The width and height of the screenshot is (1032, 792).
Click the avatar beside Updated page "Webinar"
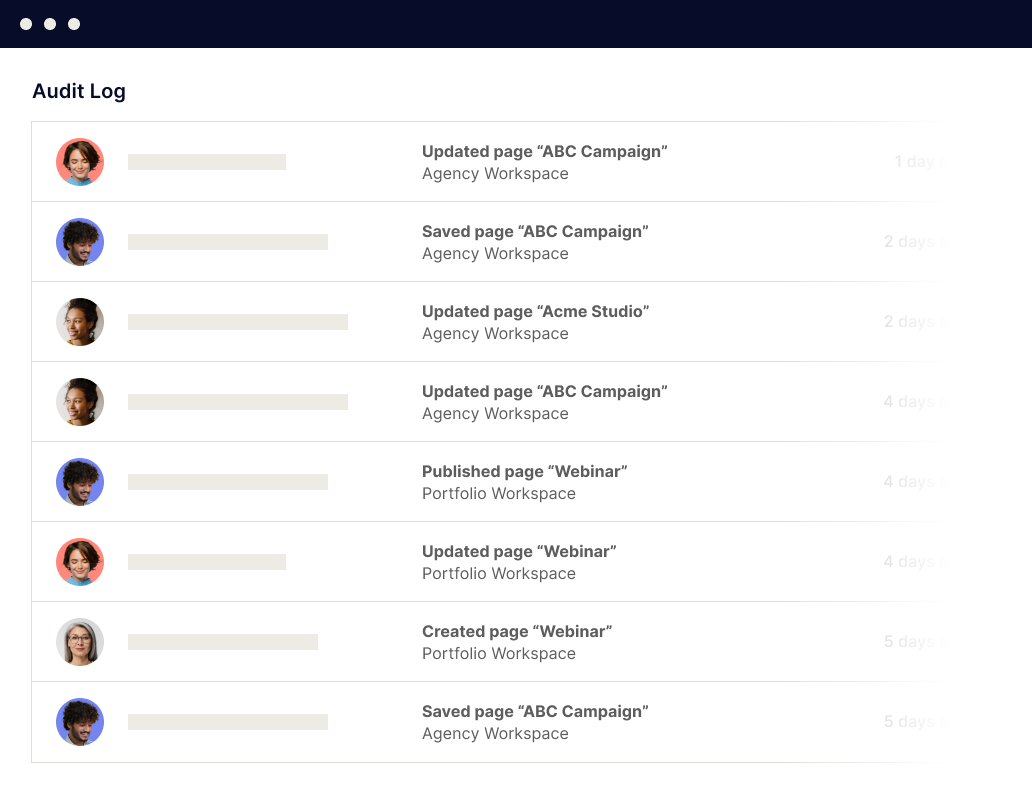80,562
